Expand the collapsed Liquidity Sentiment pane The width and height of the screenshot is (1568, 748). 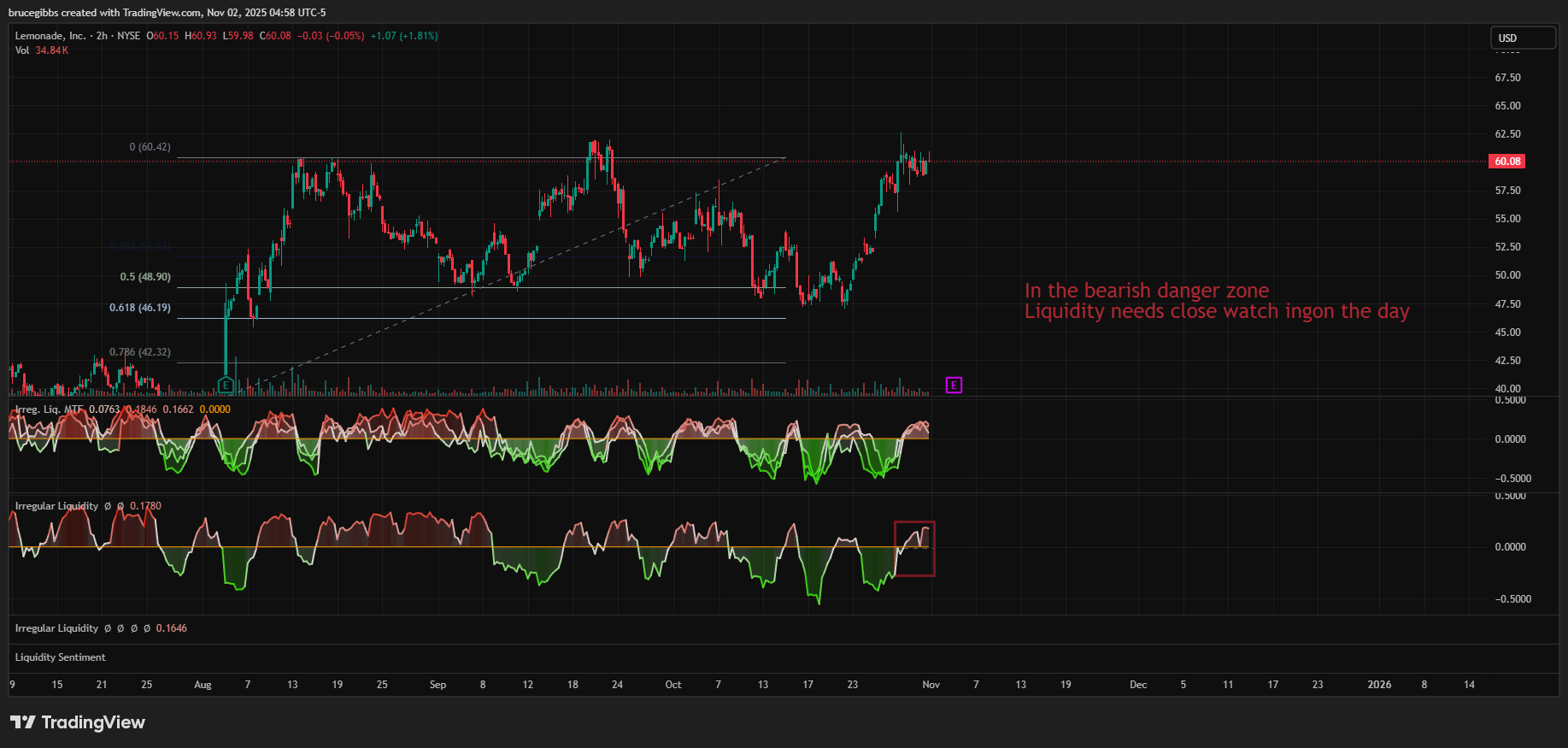pos(61,657)
